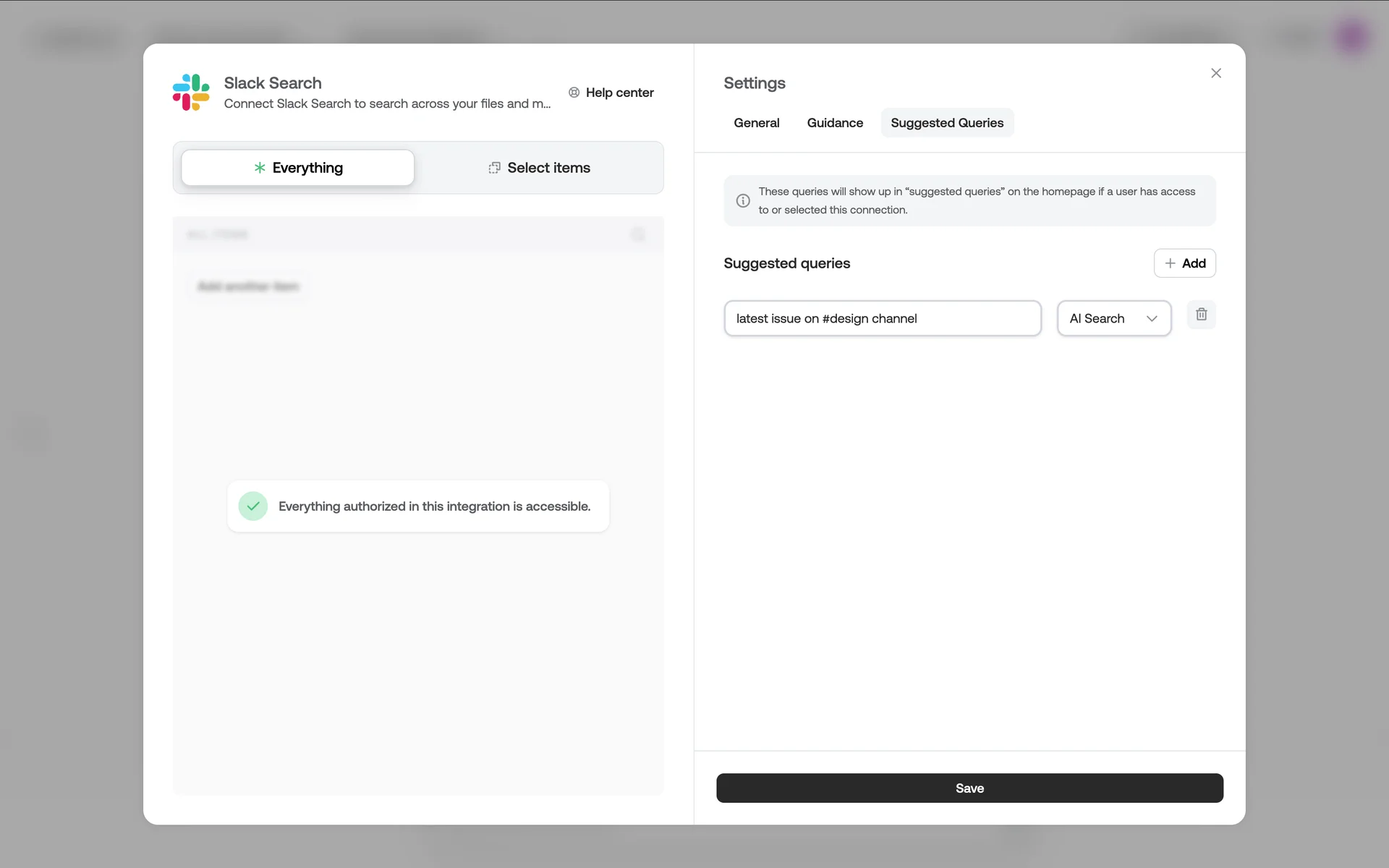Click the blurred Add another item button
This screenshot has width=1389, height=868.
coord(248,286)
